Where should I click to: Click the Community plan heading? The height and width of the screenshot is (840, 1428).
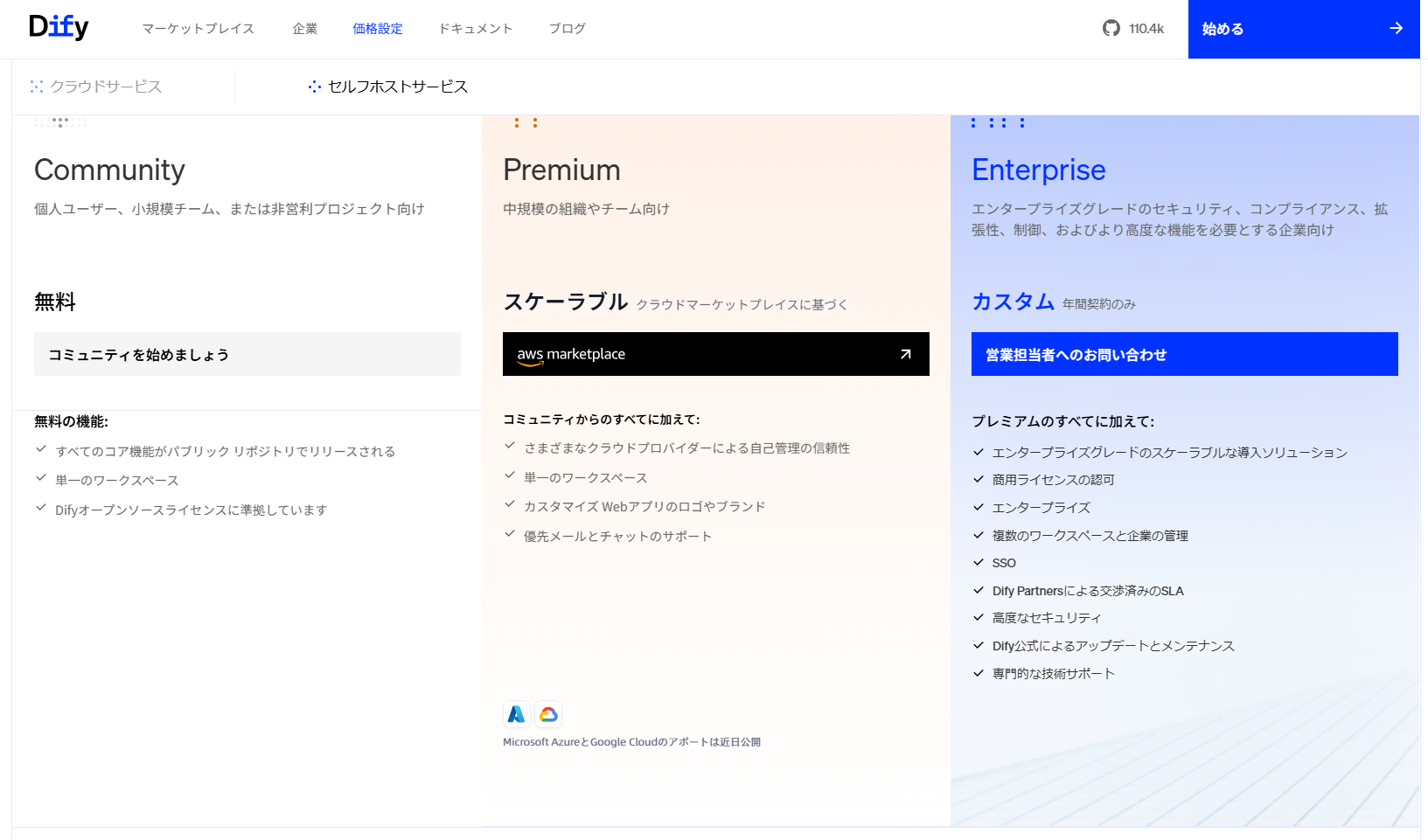tap(109, 170)
